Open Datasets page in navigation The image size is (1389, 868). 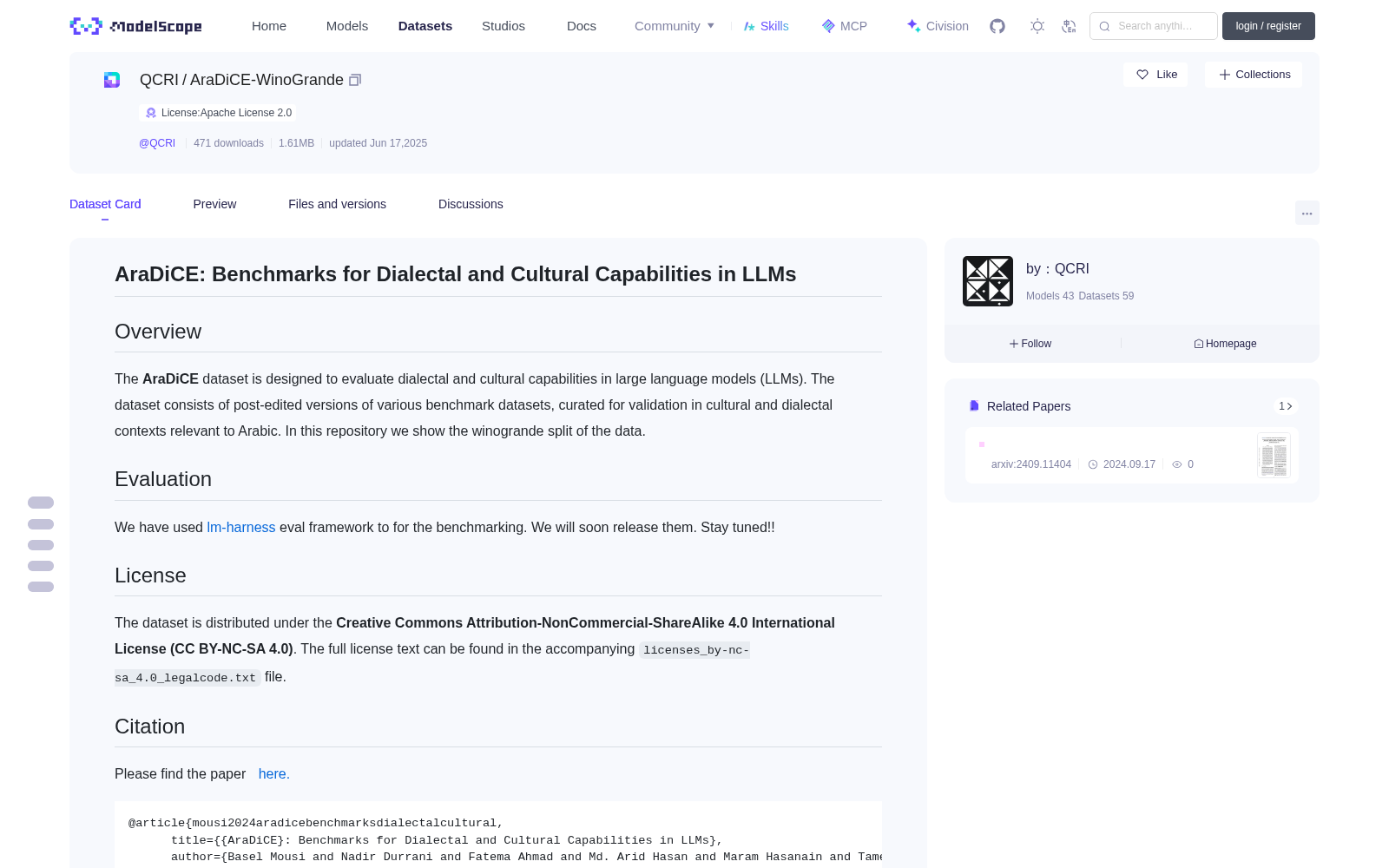[425, 26]
